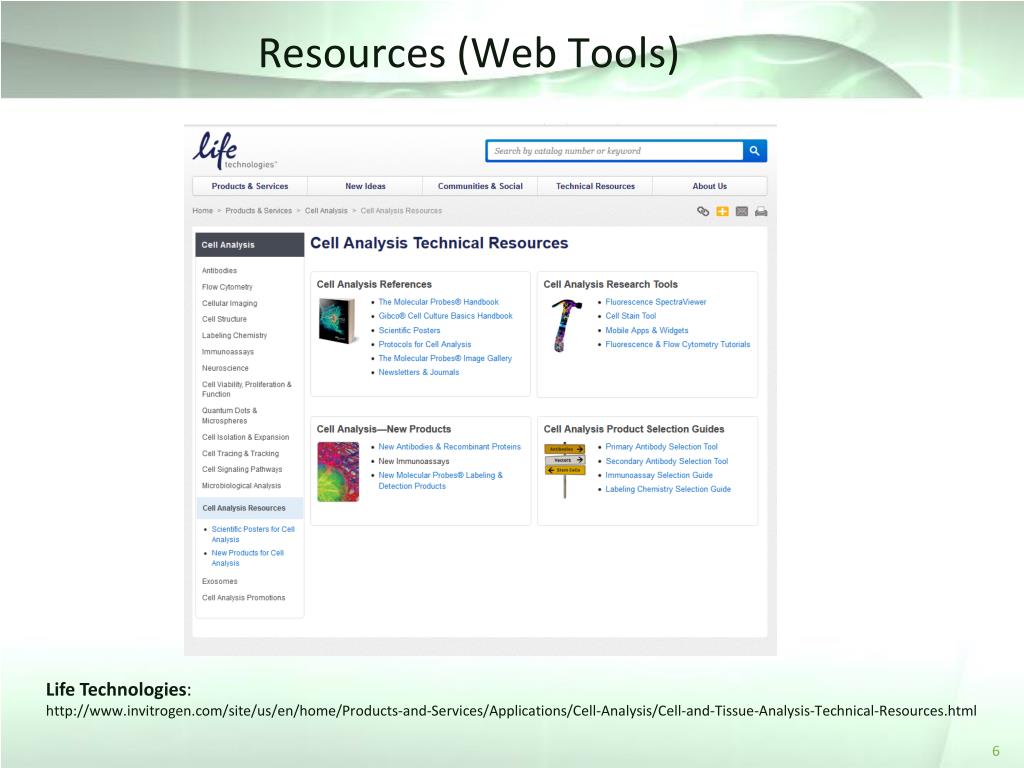Open Fluorescence SpectraViewer link
This screenshot has width=1024, height=768.
tap(656, 302)
